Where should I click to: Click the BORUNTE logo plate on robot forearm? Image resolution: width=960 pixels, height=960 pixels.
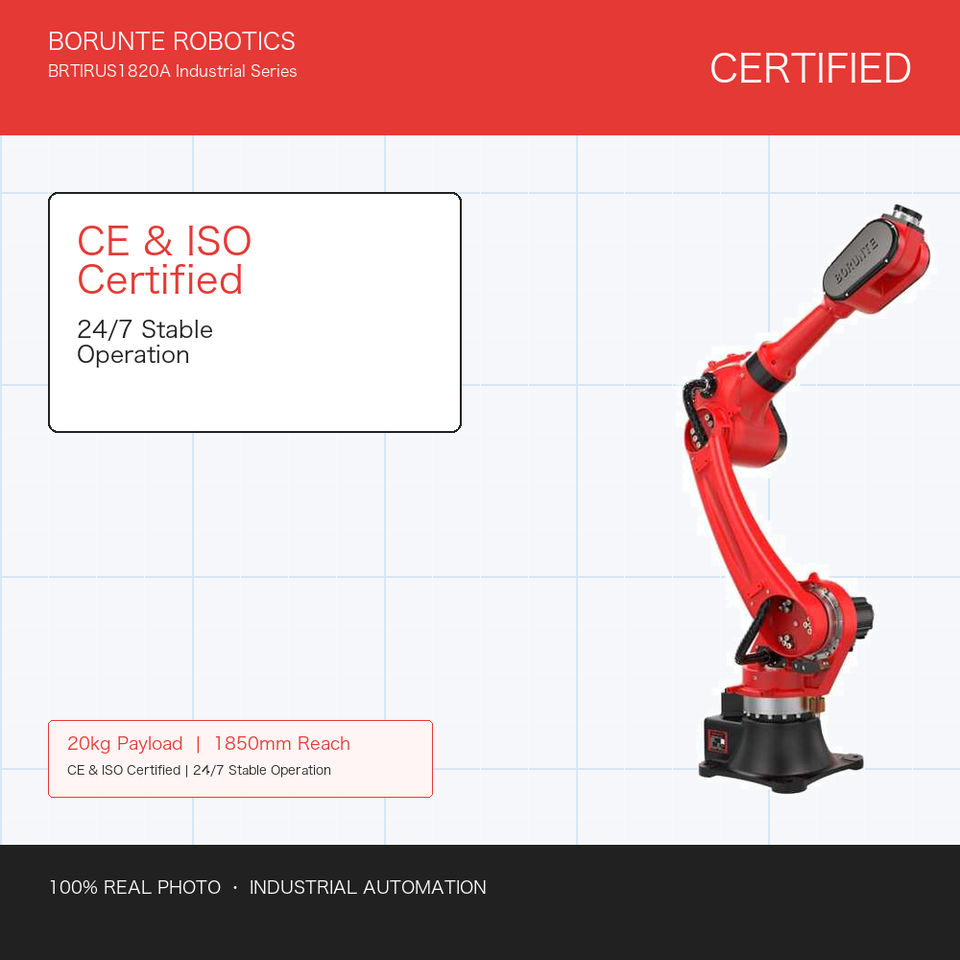pos(860,260)
